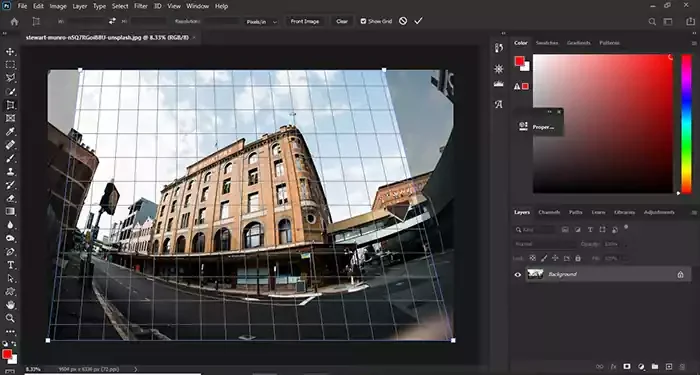Select the Eyedropper tool

pos(10,132)
